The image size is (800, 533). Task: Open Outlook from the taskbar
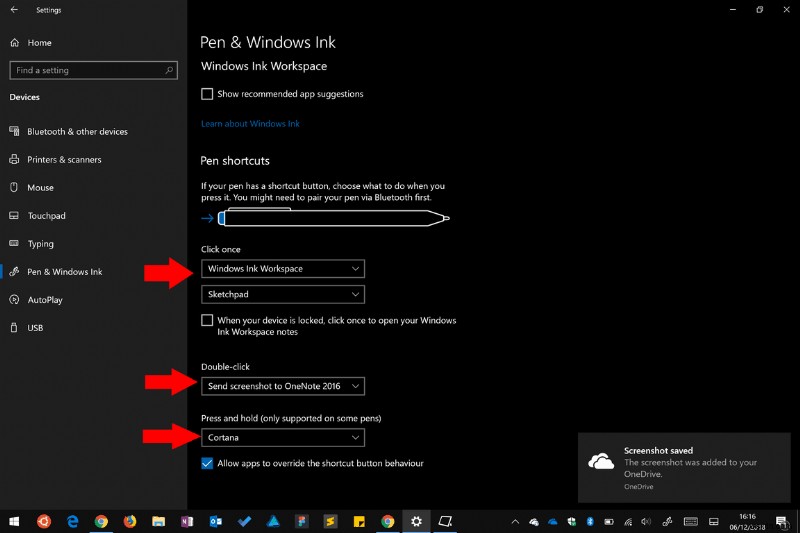pos(216,521)
